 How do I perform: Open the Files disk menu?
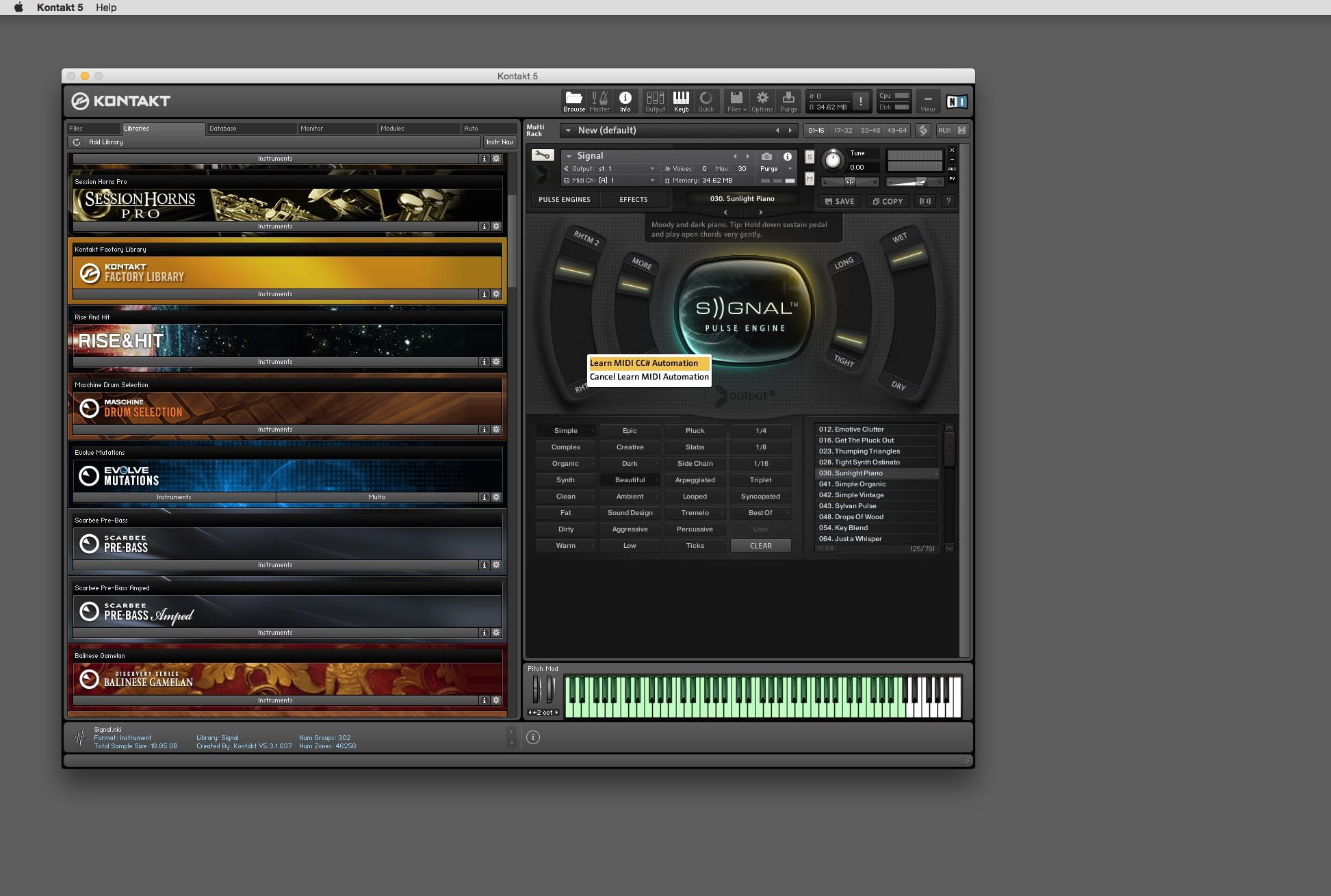[736, 101]
